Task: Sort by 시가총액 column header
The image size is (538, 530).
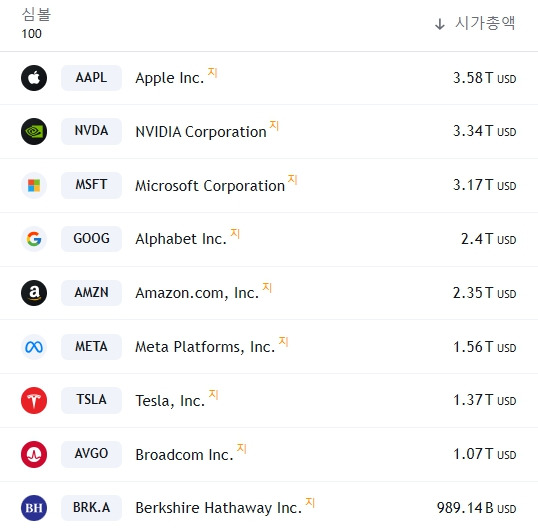Action: tap(485, 23)
